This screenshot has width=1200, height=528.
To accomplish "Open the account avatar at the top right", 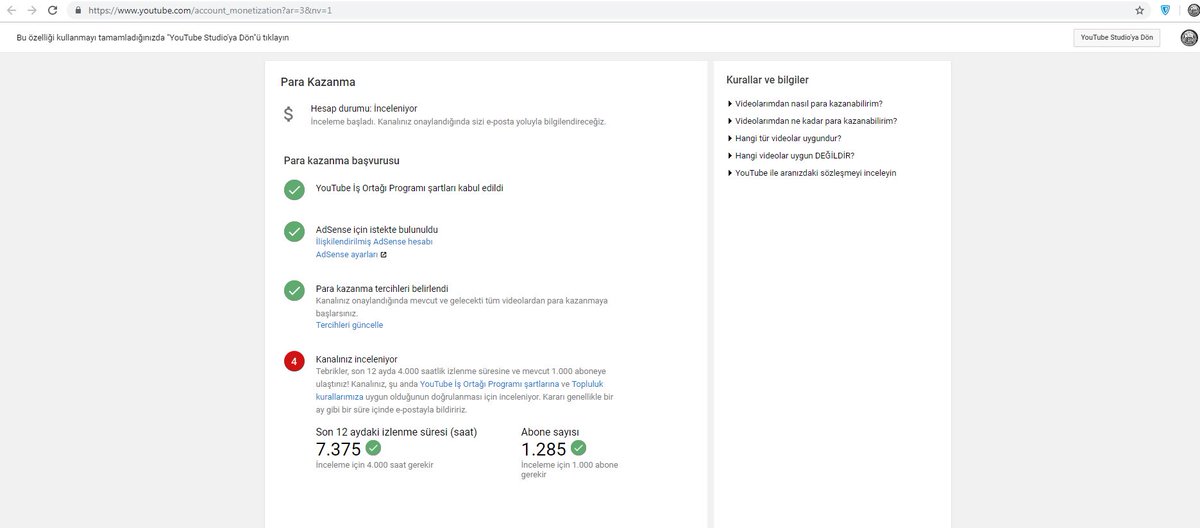I will click(x=1189, y=38).
